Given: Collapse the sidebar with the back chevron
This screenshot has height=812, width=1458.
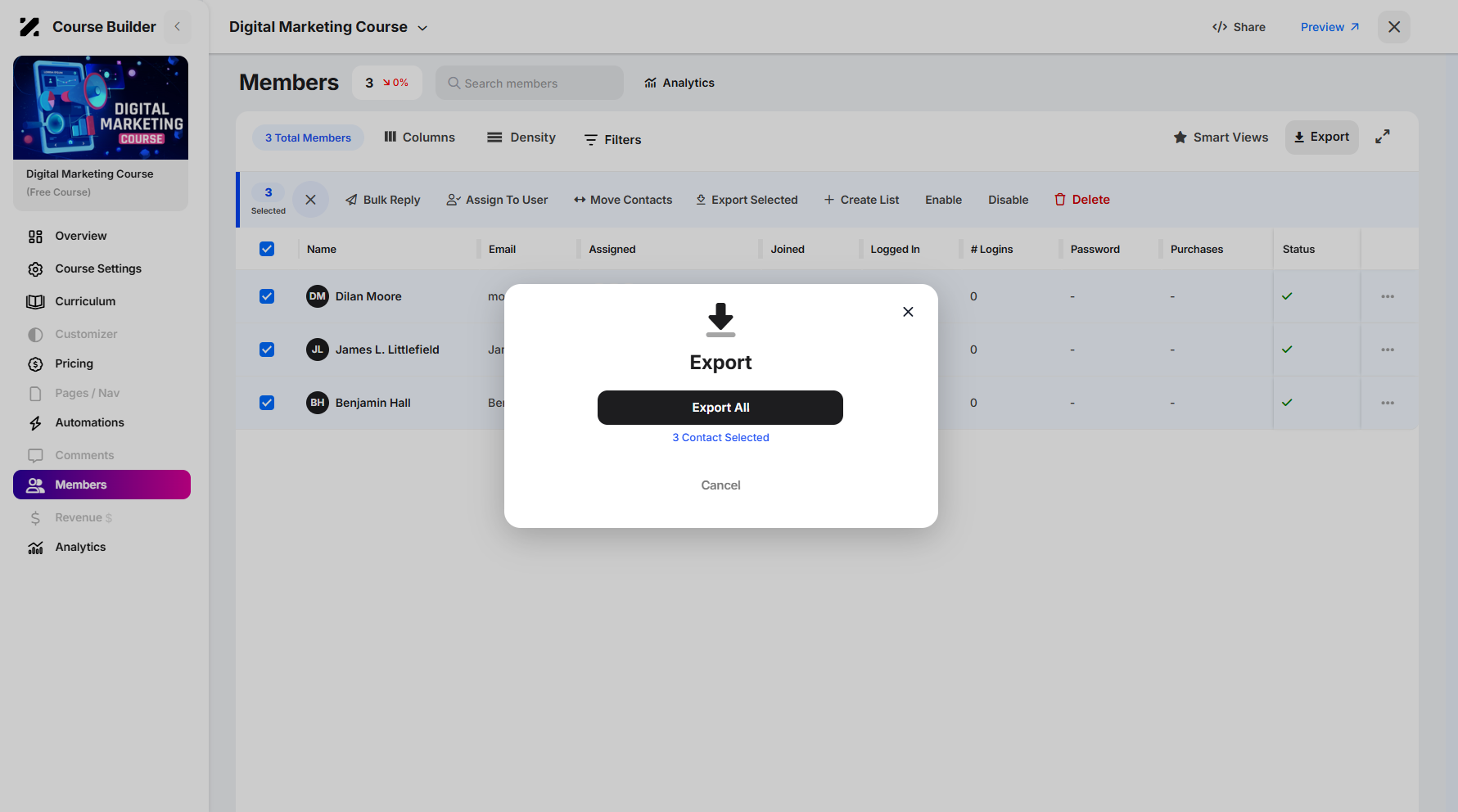Looking at the screenshot, I should (177, 27).
